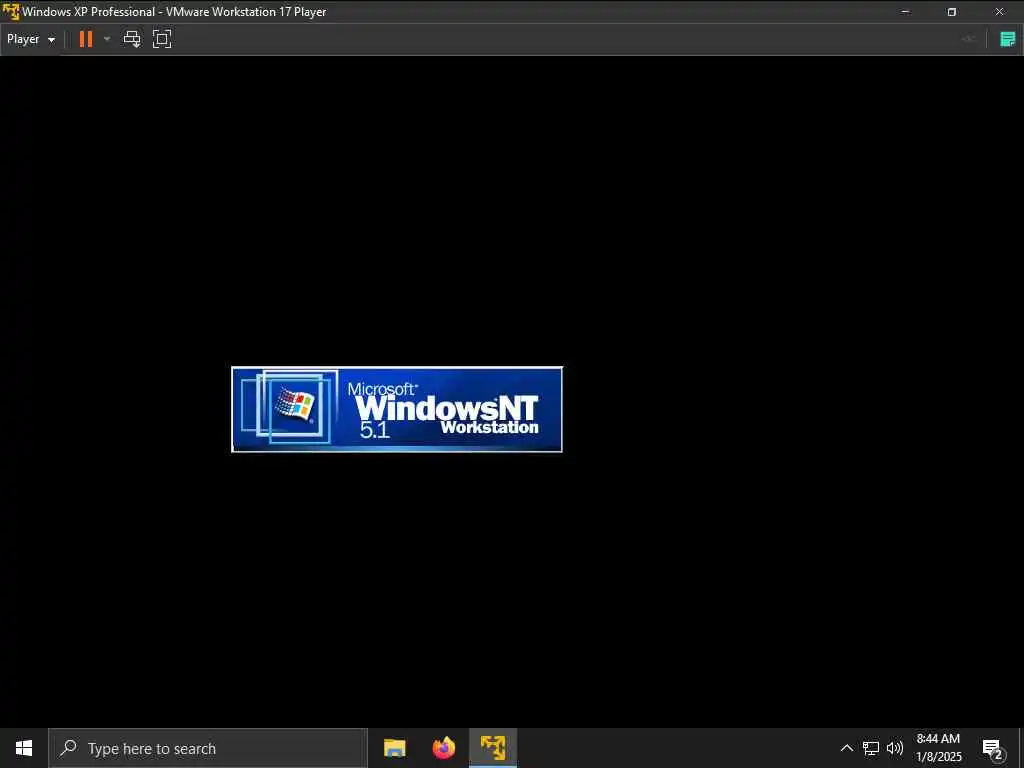Launch Firefox from the taskbar
Screen dimensions: 1024x768
(444, 748)
